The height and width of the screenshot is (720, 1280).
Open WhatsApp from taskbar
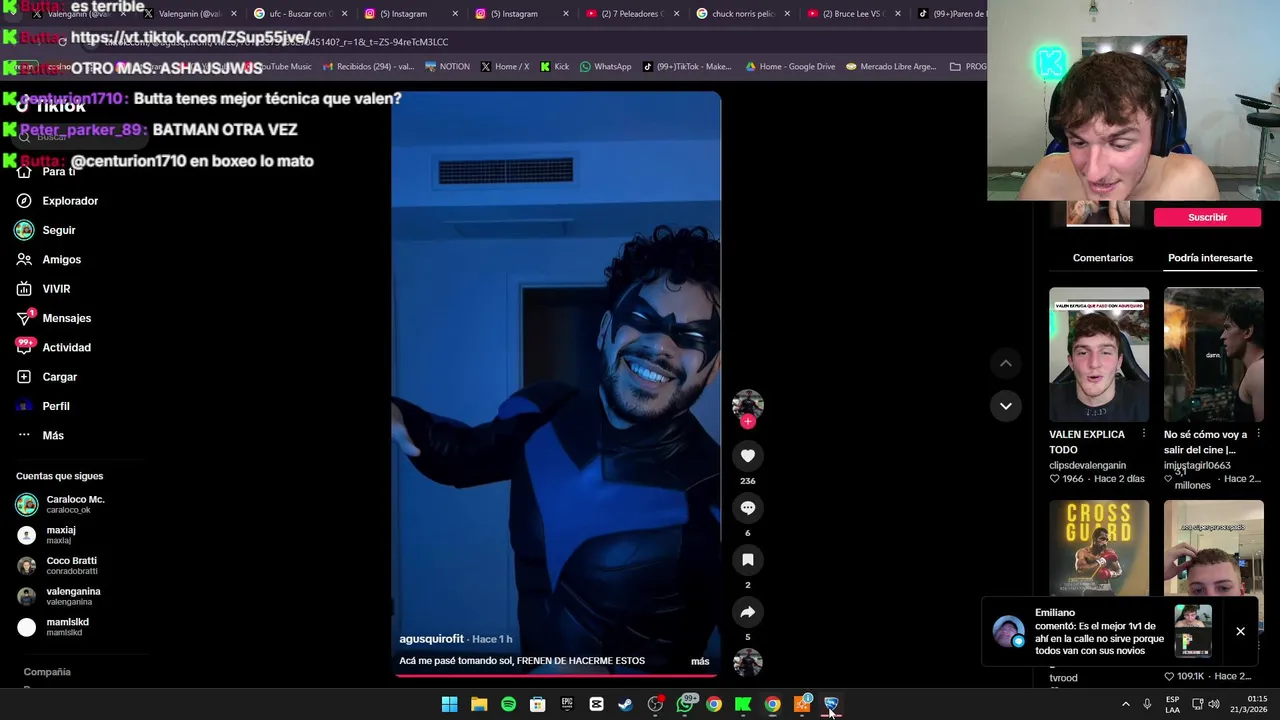point(685,704)
